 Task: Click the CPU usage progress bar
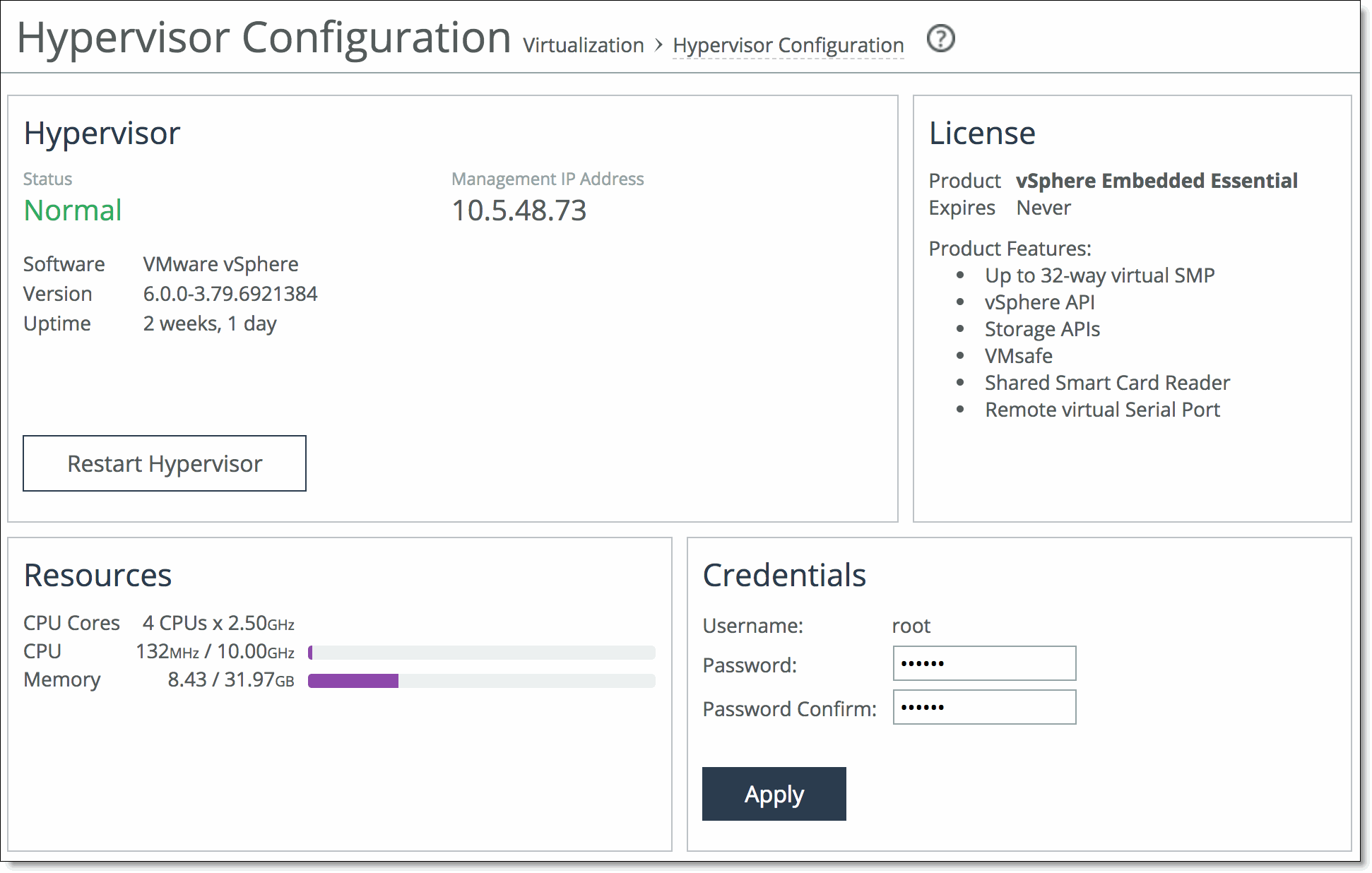point(481,653)
